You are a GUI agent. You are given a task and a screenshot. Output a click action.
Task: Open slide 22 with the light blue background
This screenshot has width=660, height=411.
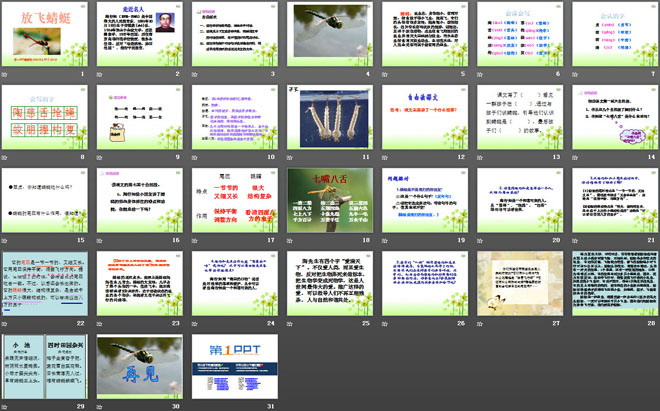(47, 287)
